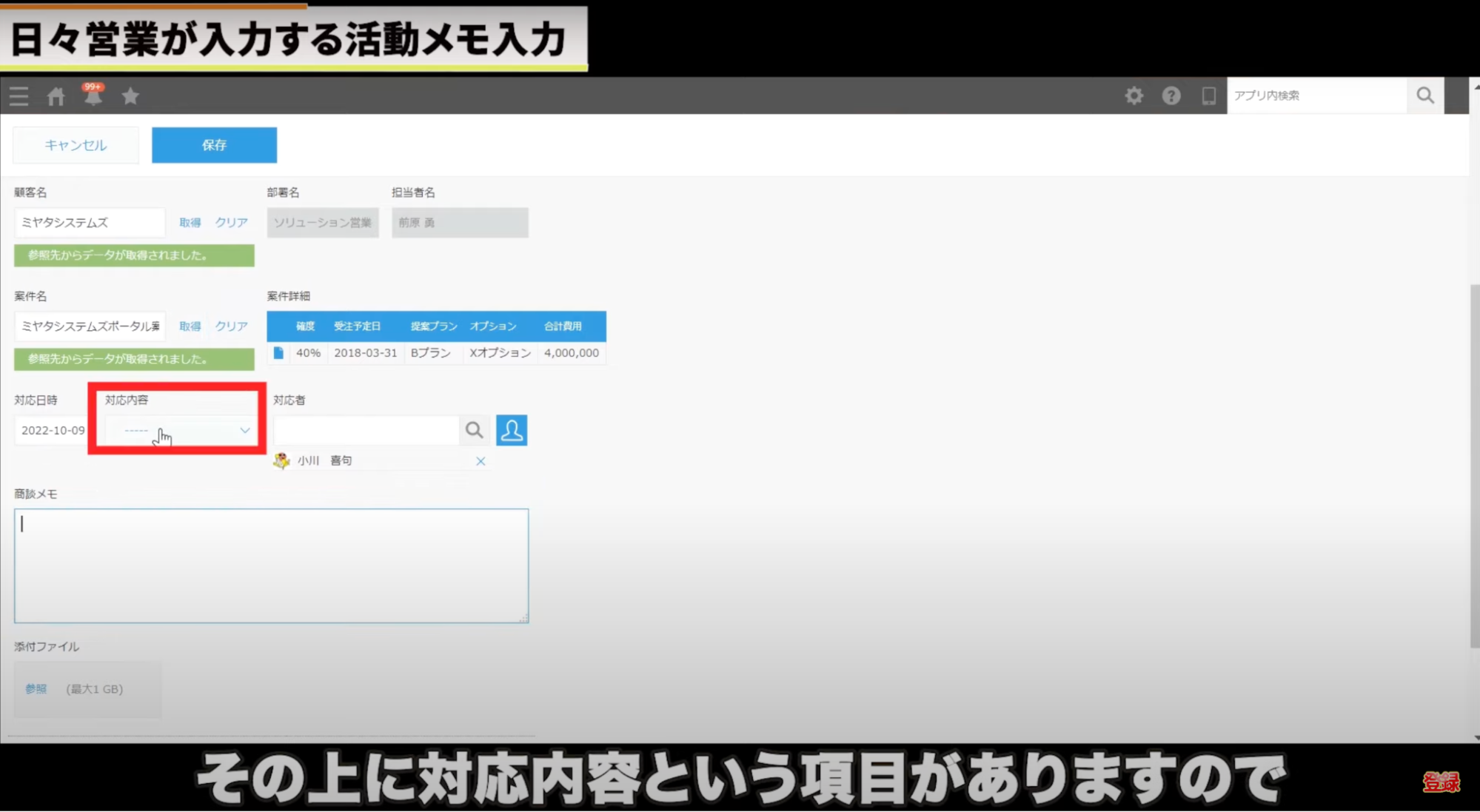Click the 参照 file attachment link
Image resolution: width=1480 pixels, height=812 pixels.
tap(36, 689)
